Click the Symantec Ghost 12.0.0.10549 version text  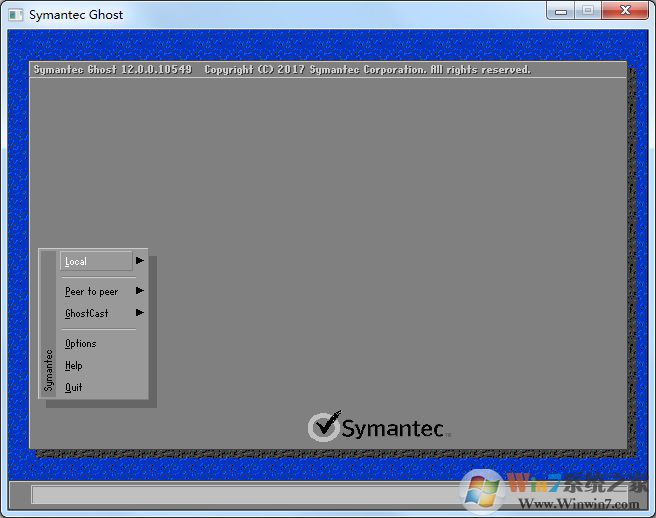point(113,69)
